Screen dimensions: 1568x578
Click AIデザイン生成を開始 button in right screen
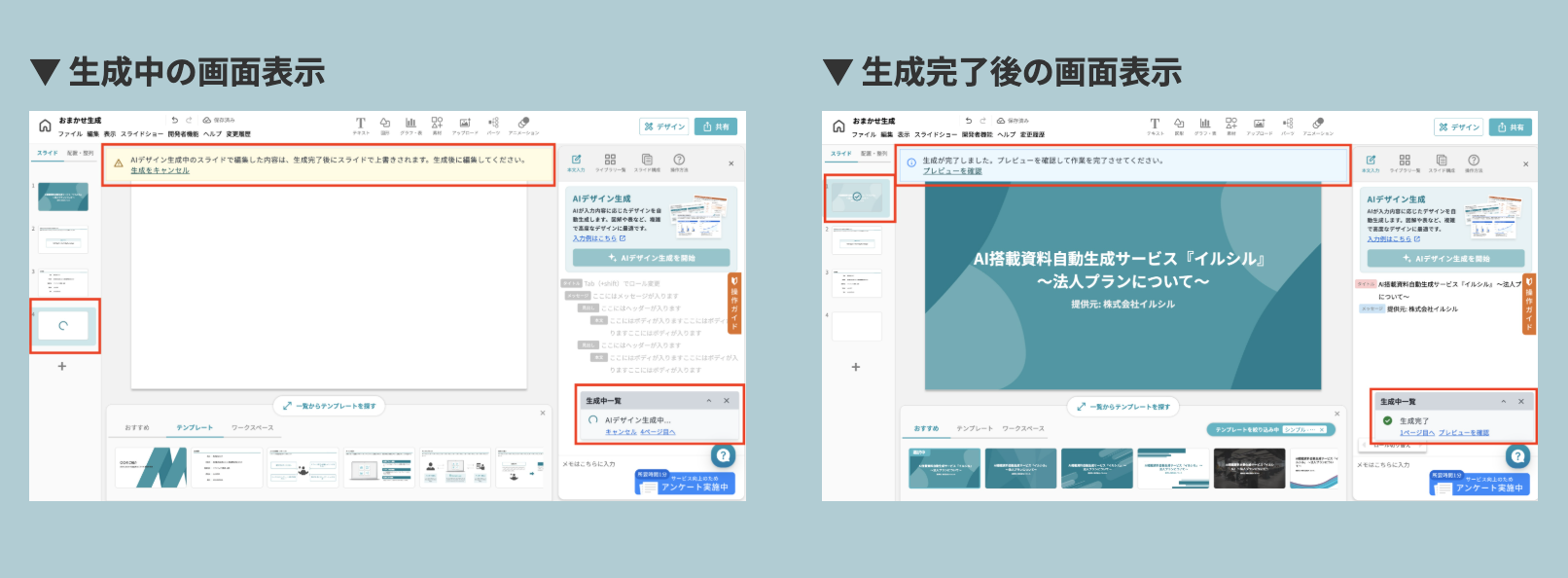tap(1445, 259)
